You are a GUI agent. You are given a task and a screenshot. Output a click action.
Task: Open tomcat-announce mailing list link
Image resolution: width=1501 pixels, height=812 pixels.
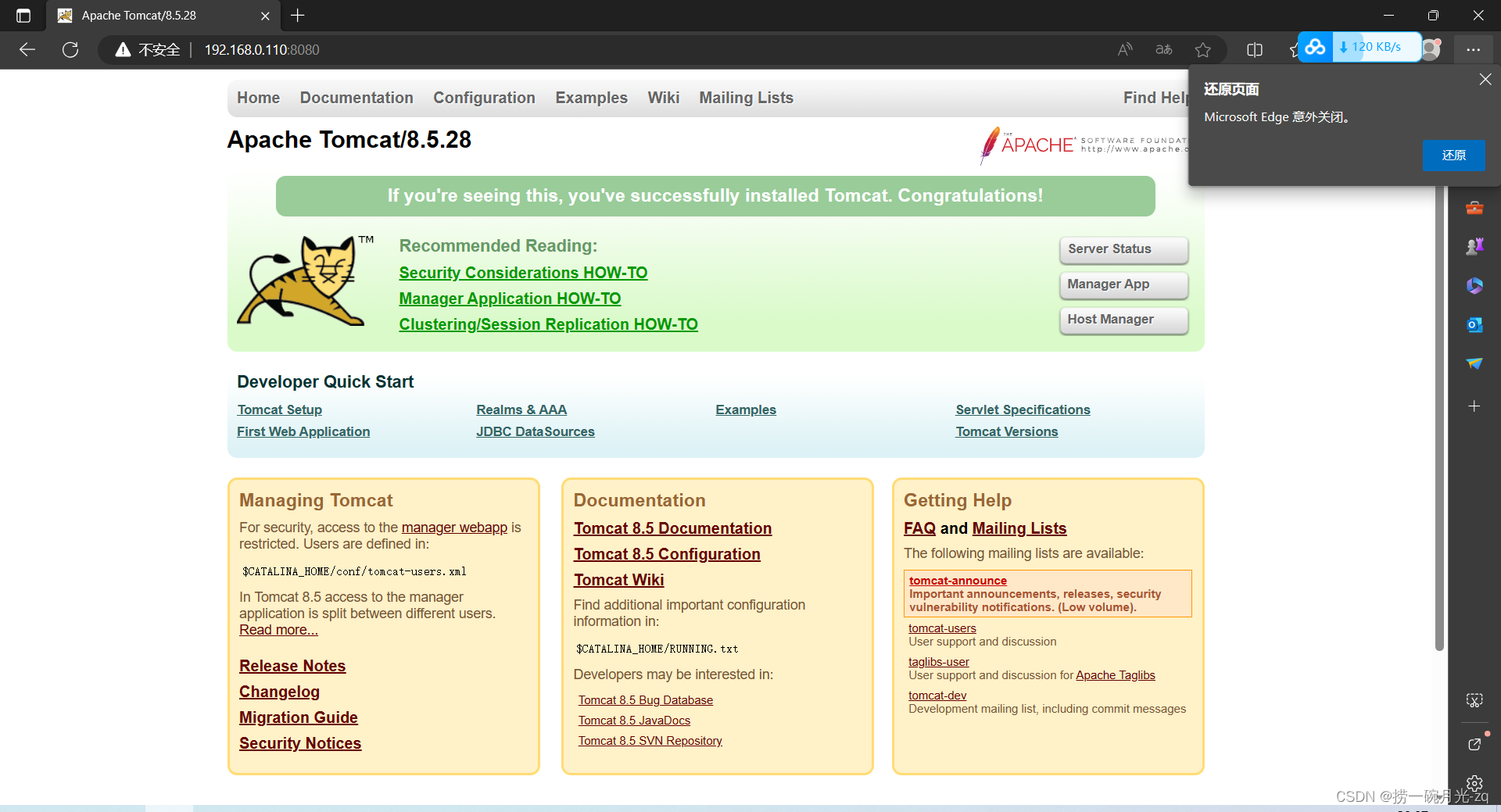[958, 581]
